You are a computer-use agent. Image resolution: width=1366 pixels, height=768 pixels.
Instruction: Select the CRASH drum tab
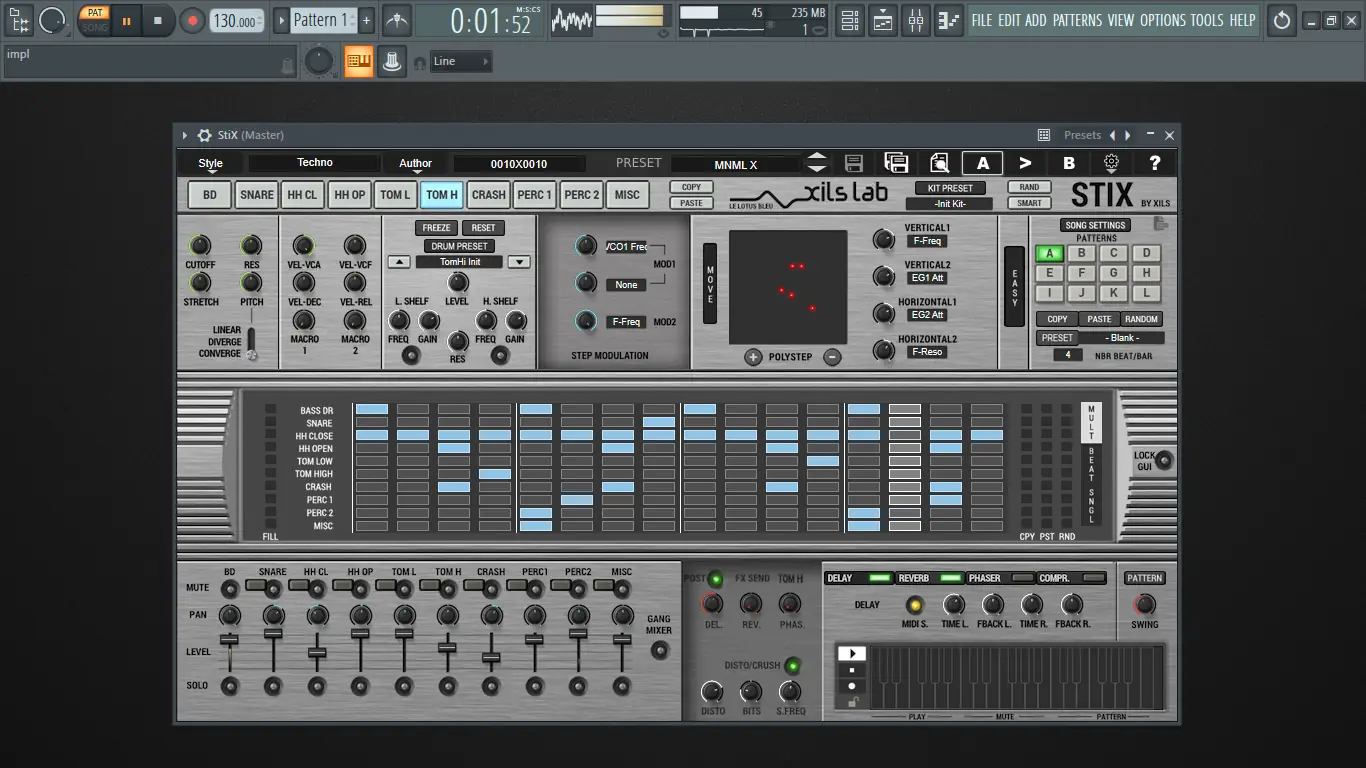pyautogui.click(x=489, y=195)
